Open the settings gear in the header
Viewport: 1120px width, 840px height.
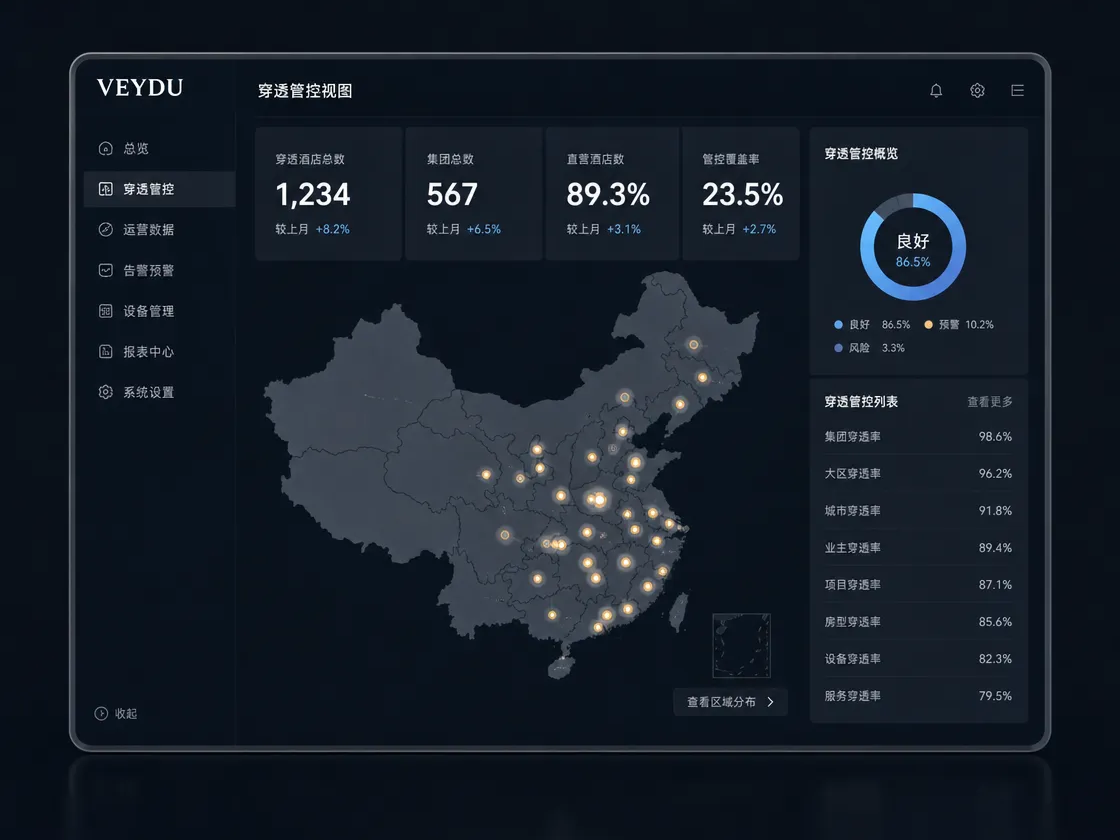[x=977, y=91]
